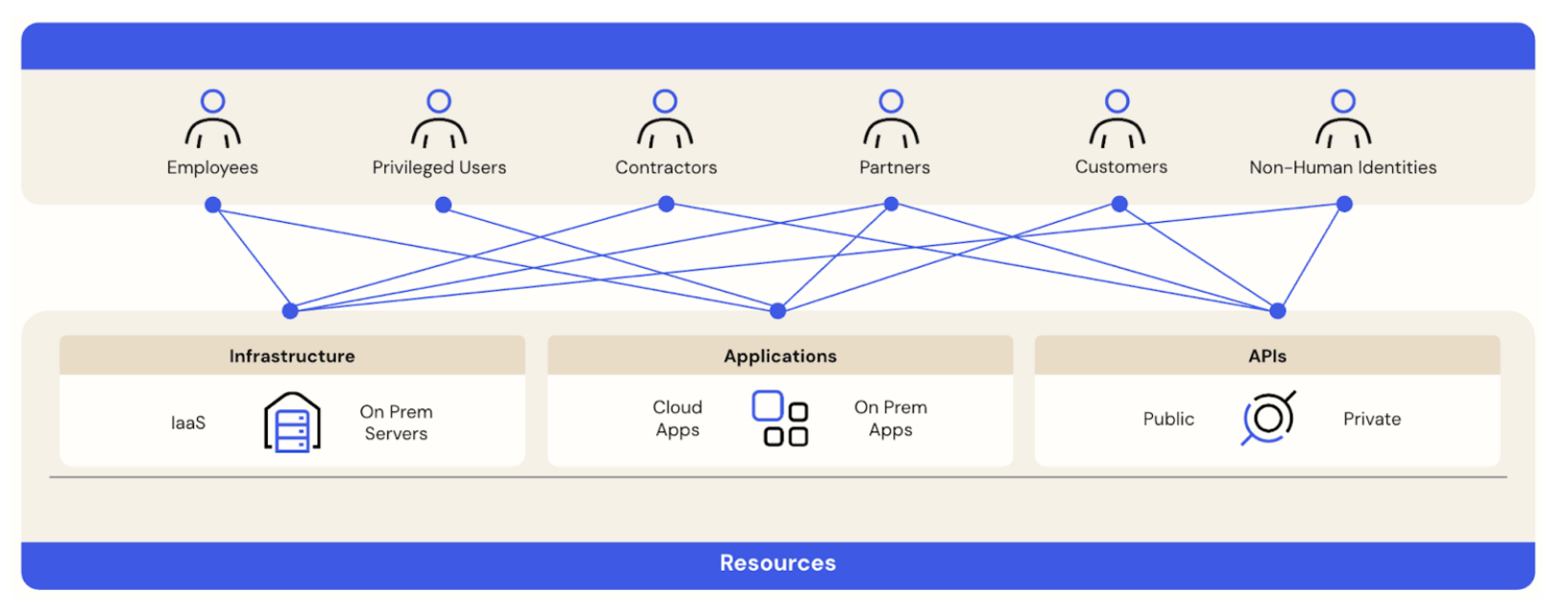
Task: Click the Public API label
Action: pyautogui.click(x=1168, y=419)
